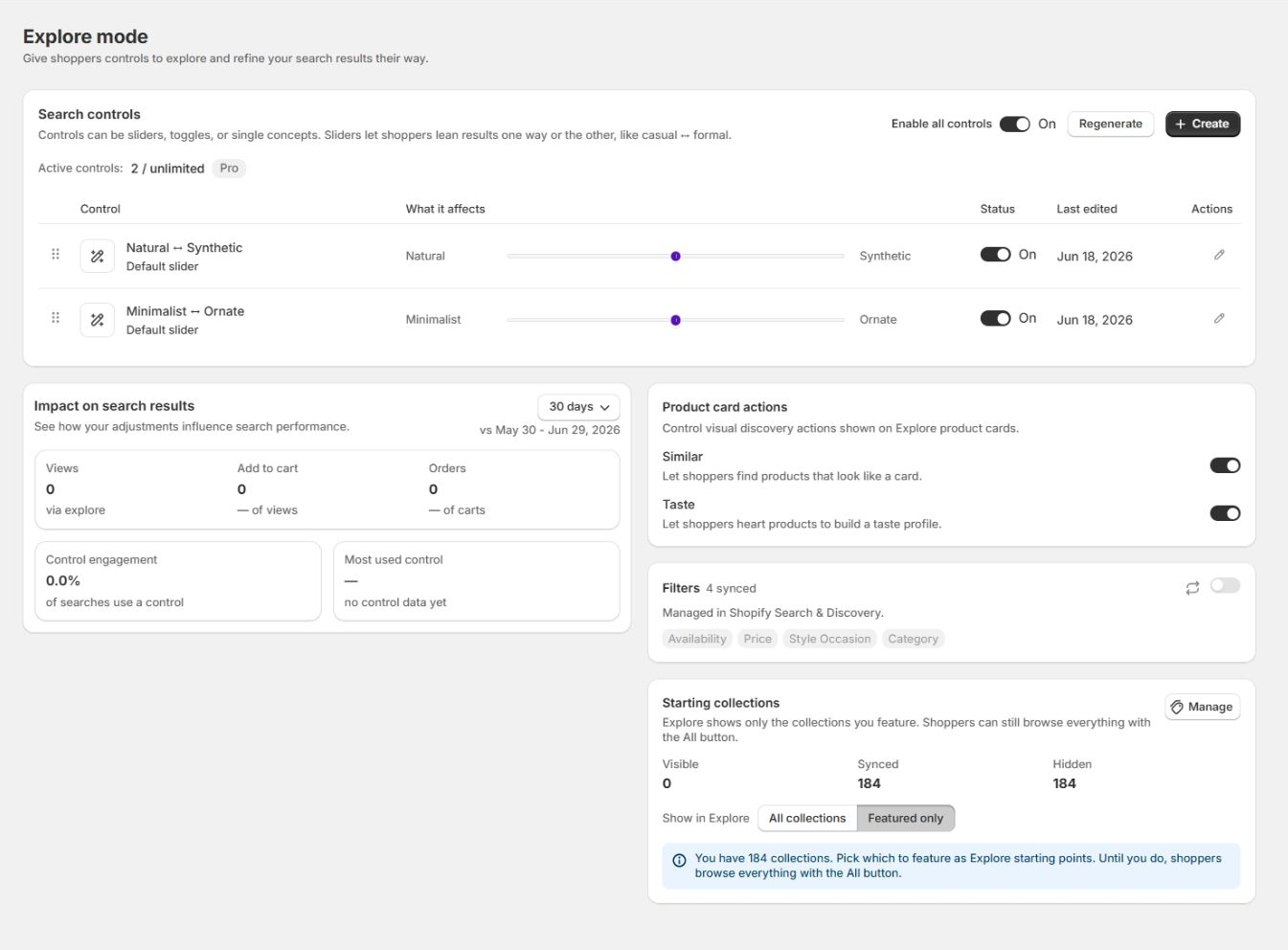Click the Availability filter chip
This screenshot has width=1288, height=950.
(x=697, y=639)
